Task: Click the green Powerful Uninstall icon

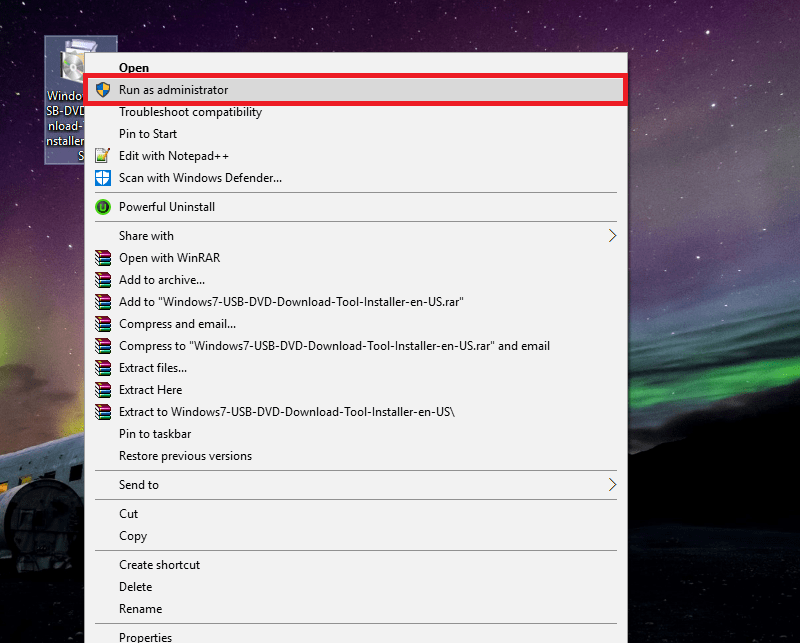Action: pyautogui.click(x=103, y=207)
